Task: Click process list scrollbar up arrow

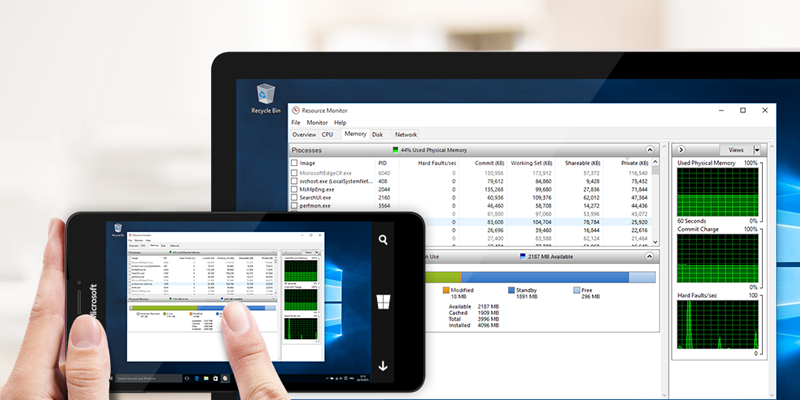Action: 656,162
